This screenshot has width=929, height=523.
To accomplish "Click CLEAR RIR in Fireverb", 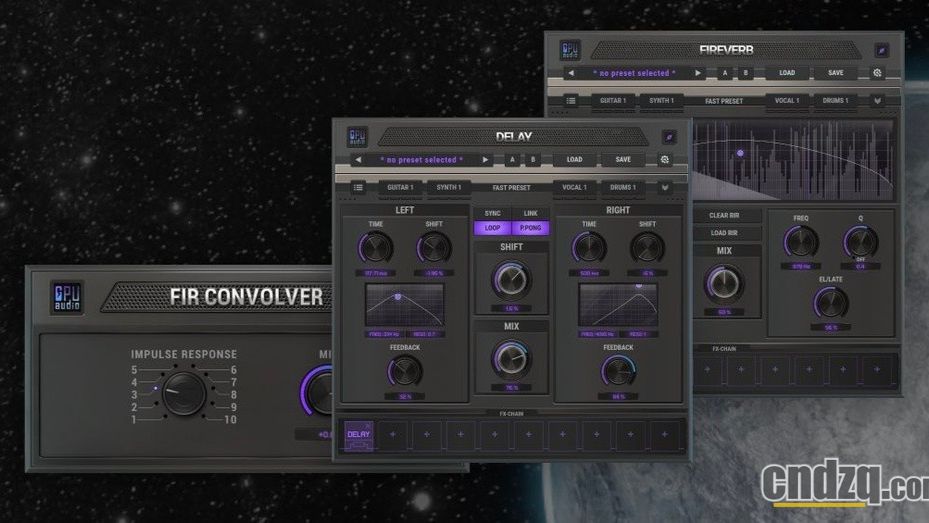I will (x=724, y=216).
